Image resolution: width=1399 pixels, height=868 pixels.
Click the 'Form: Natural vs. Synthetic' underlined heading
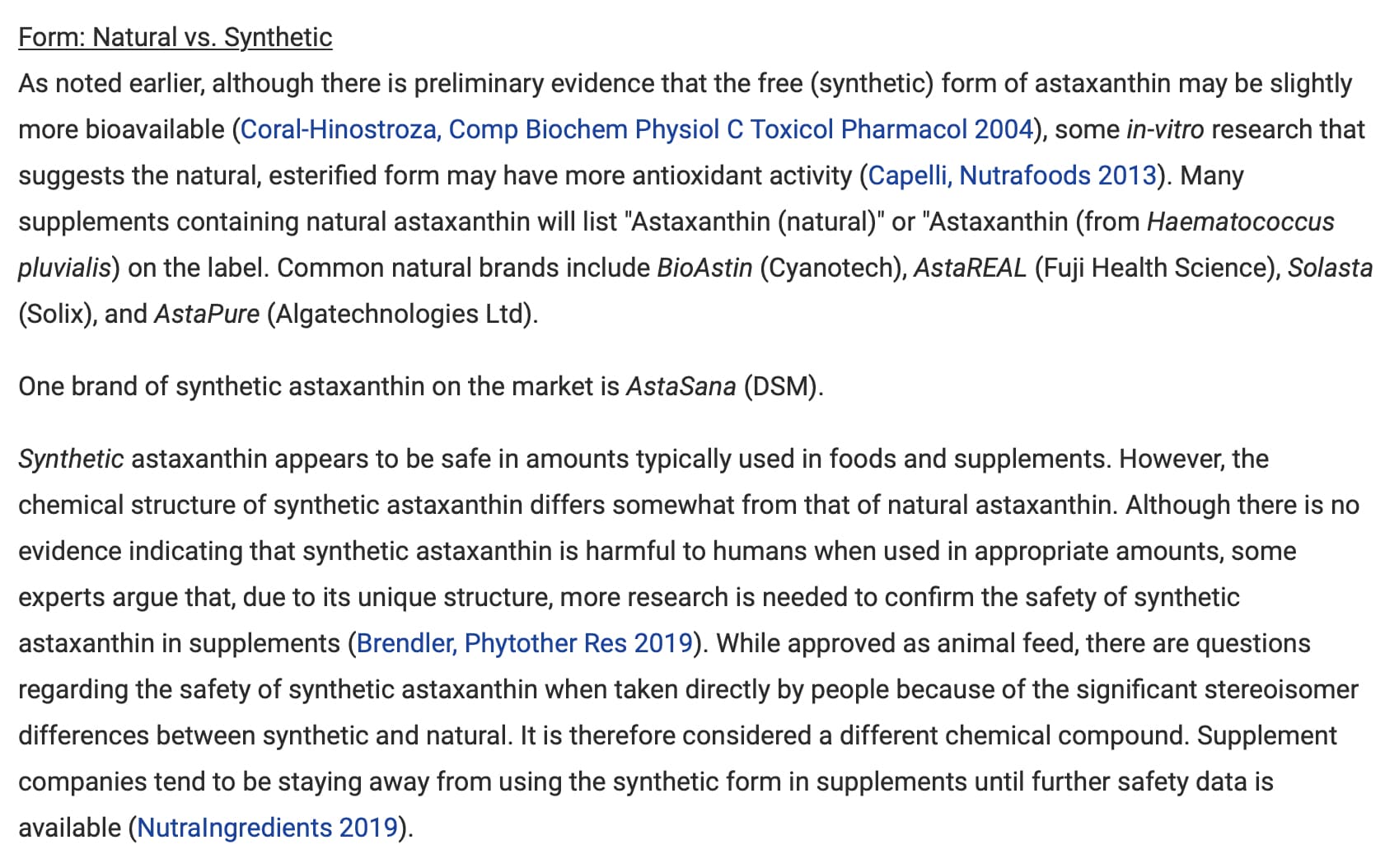click(x=175, y=37)
